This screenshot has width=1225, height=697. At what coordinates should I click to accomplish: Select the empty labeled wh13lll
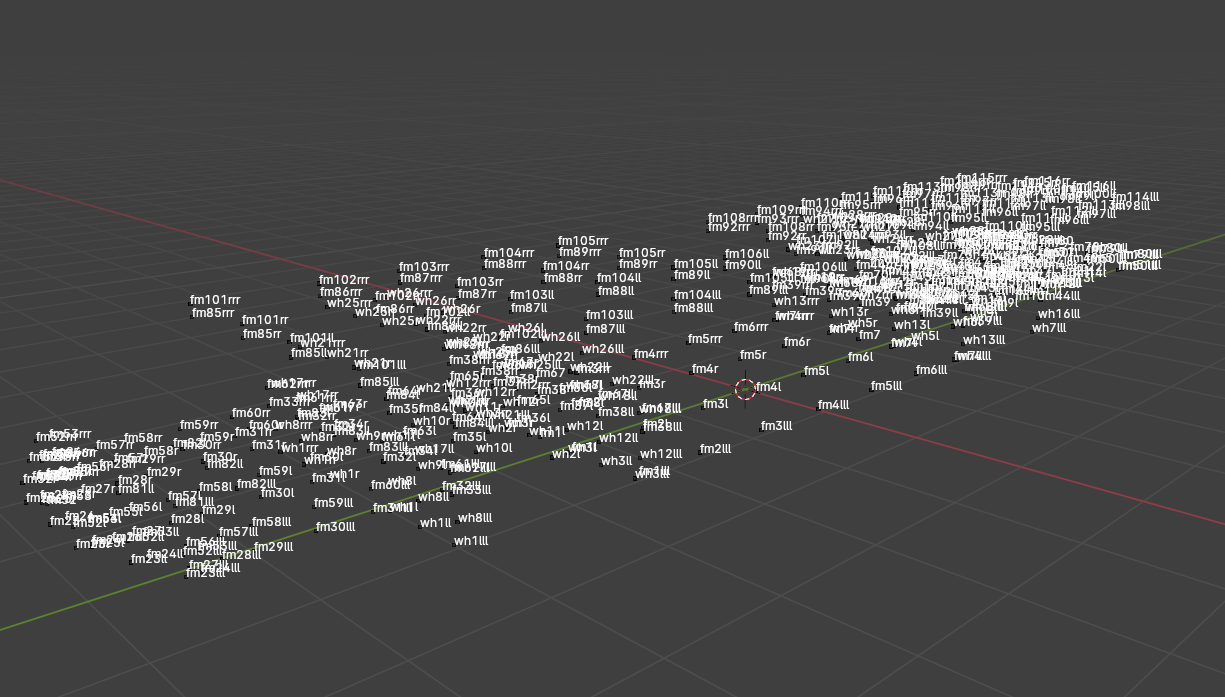[x=985, y=340]
